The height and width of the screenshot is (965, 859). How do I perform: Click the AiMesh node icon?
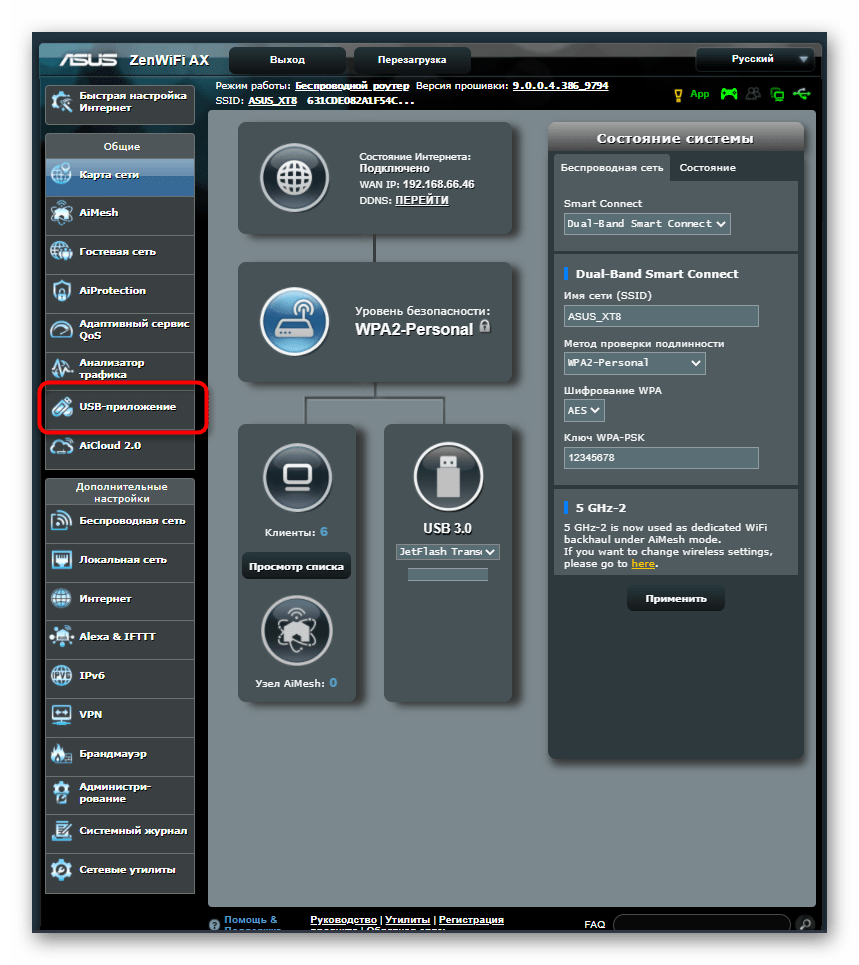point(296,630)
